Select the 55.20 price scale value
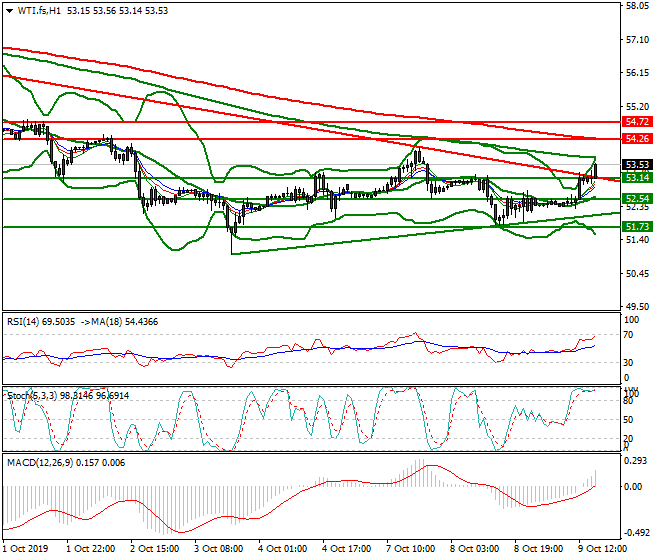 (637, 106)
